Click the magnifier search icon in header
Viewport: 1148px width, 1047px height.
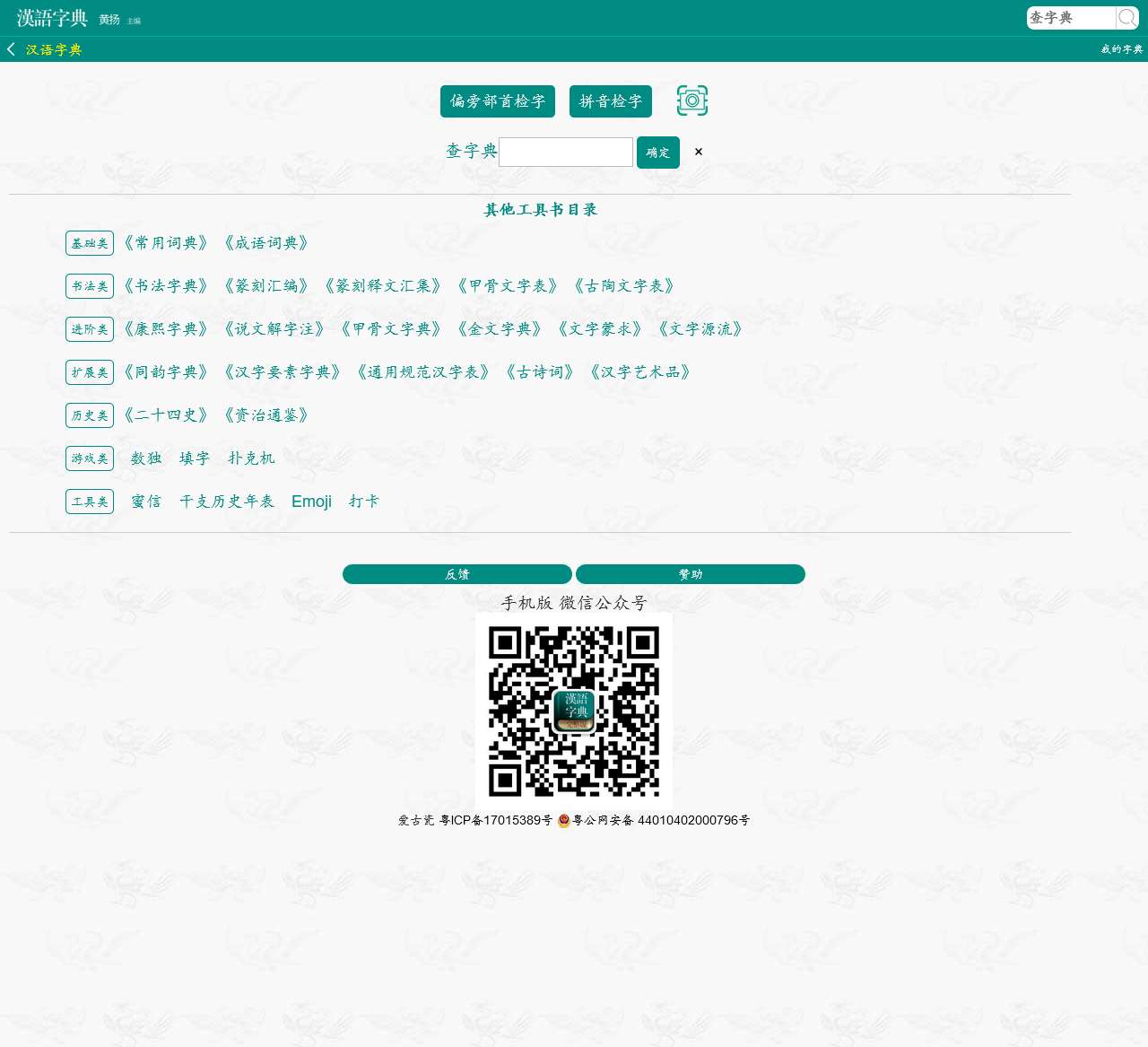[1126, 18]
